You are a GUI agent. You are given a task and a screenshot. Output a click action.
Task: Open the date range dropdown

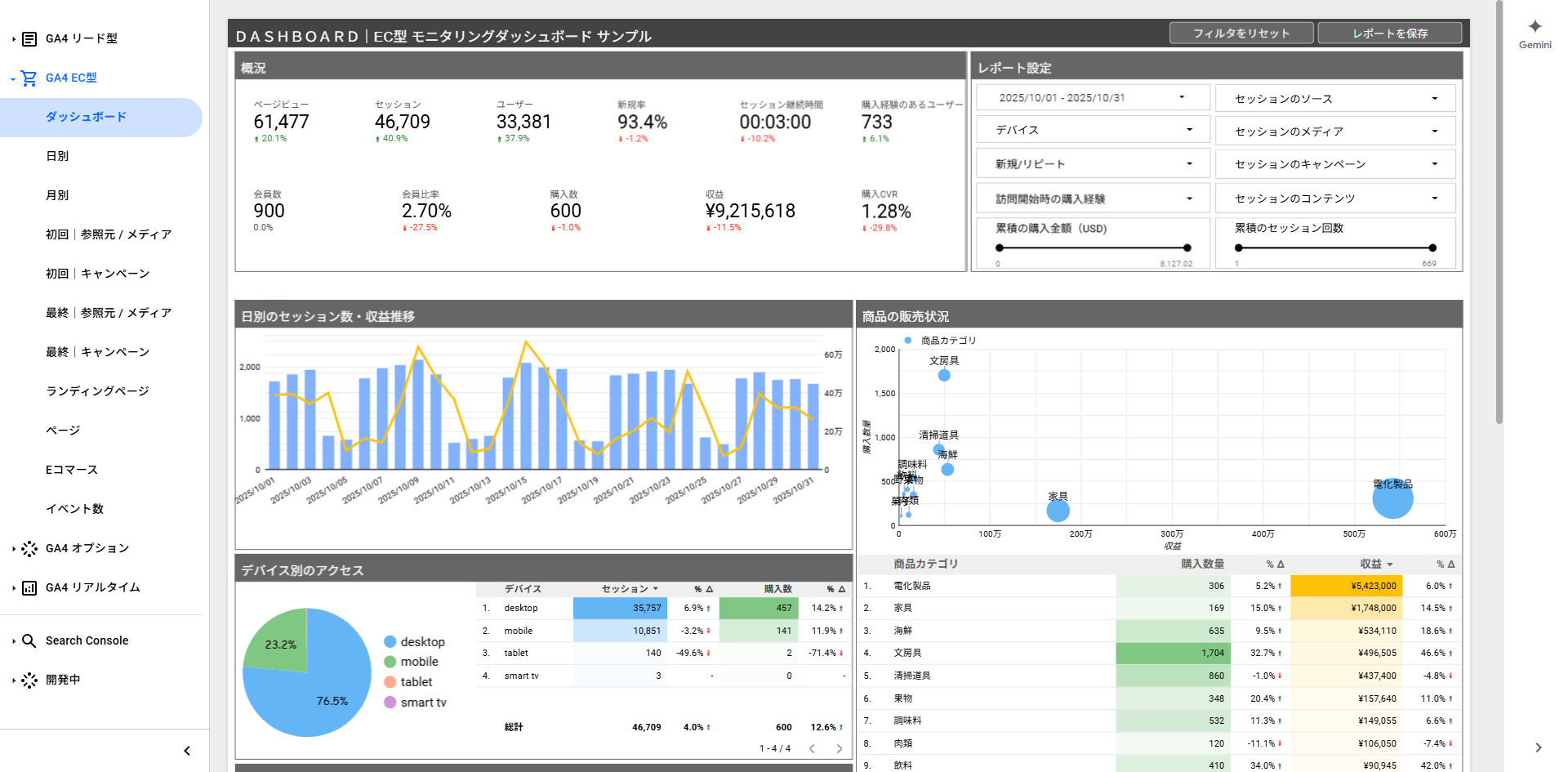[1092, 98]
